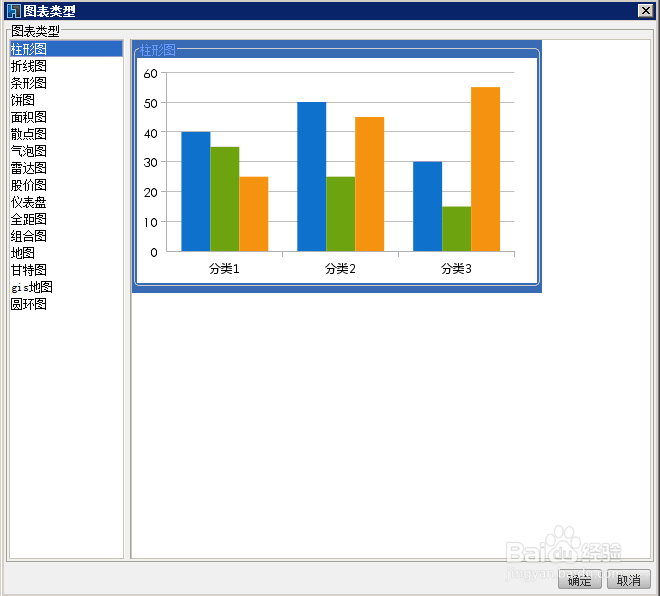Select 柱形图 in the chart type list
Screen dimensions: 660x596
(66, 49)
